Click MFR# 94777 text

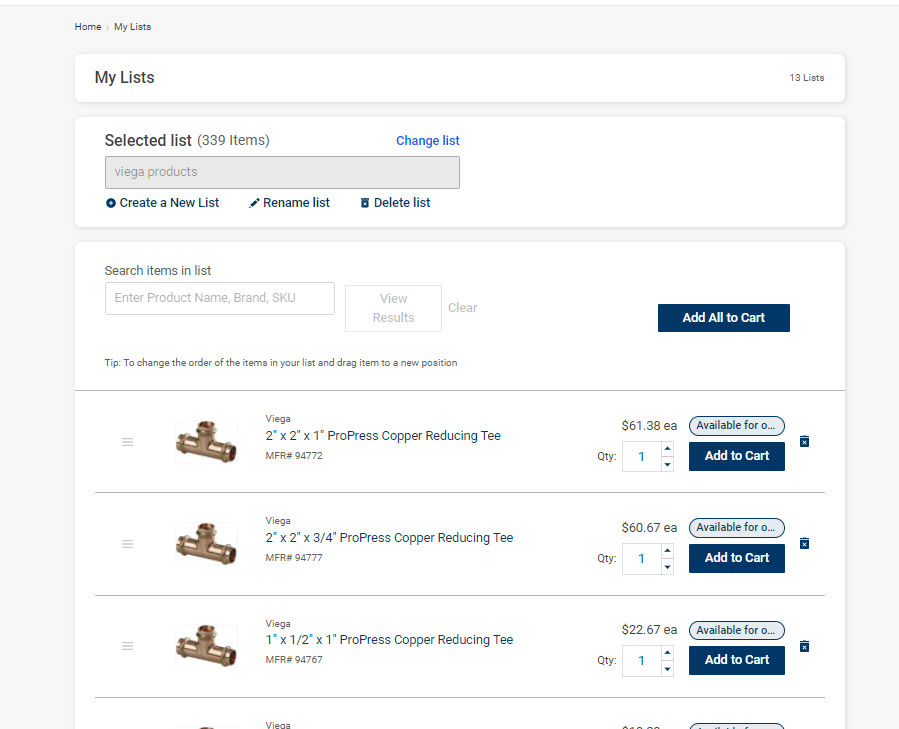click(294, 558)
